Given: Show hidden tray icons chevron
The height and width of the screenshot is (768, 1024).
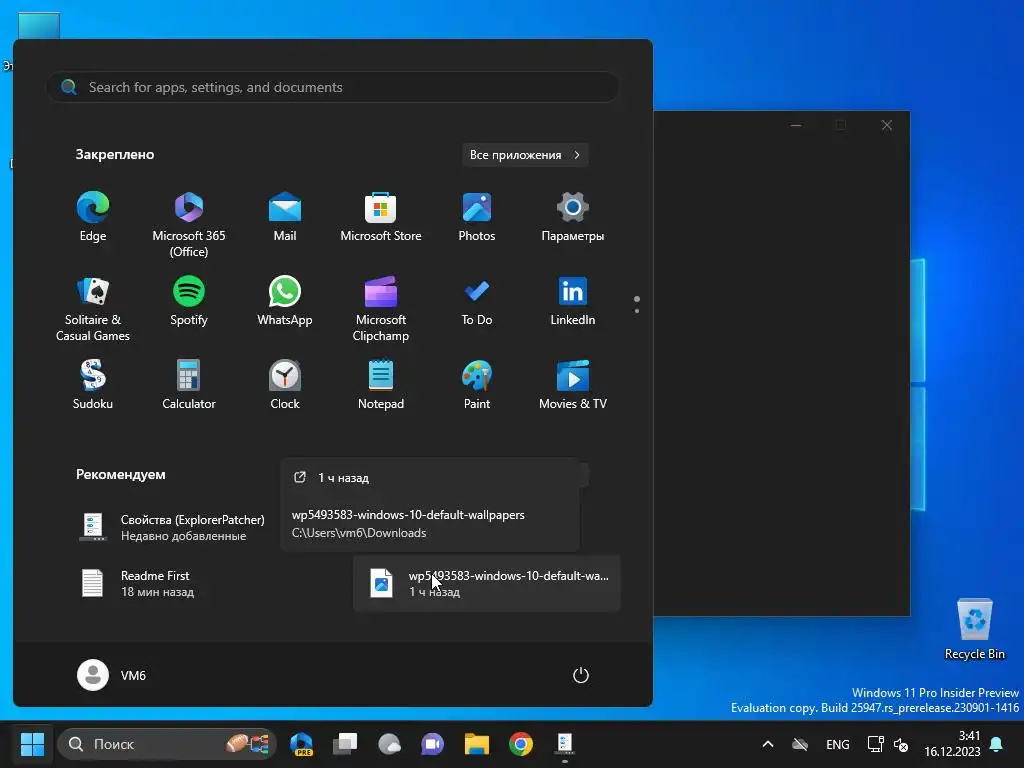Looking at the screenshot, I should (768, 744).
